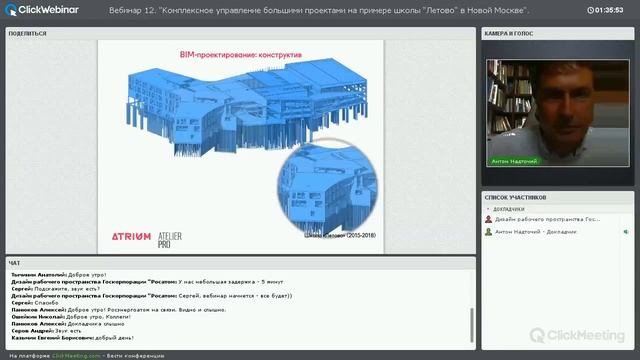Click the timer 01:35:53

coord(609,10)
